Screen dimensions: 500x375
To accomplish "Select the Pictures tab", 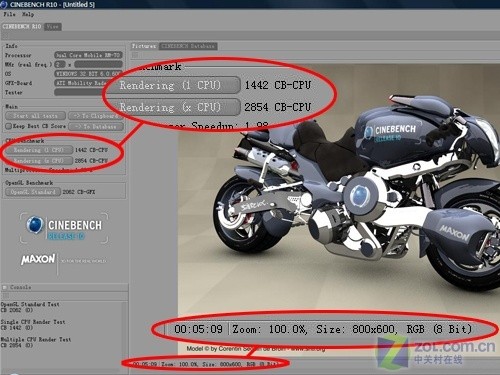I will pyautogui.click(x=144, y=46).
